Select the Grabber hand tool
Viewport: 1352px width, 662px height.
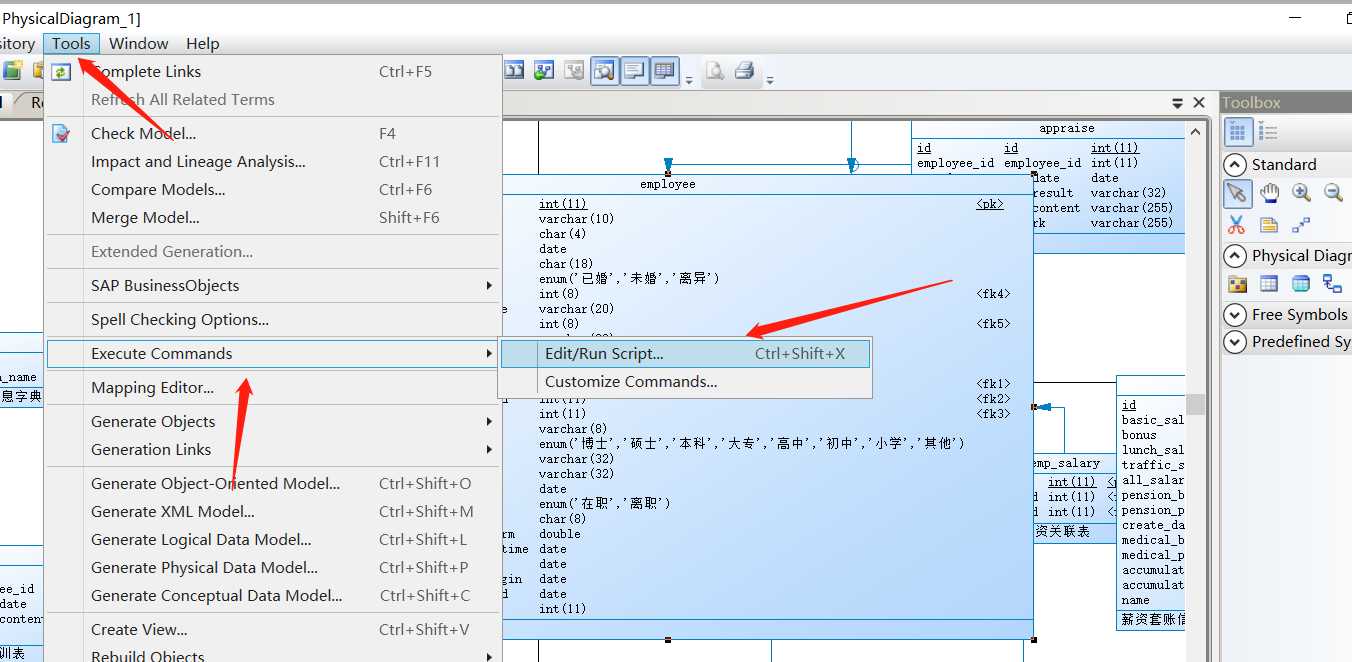point(1269,193)
